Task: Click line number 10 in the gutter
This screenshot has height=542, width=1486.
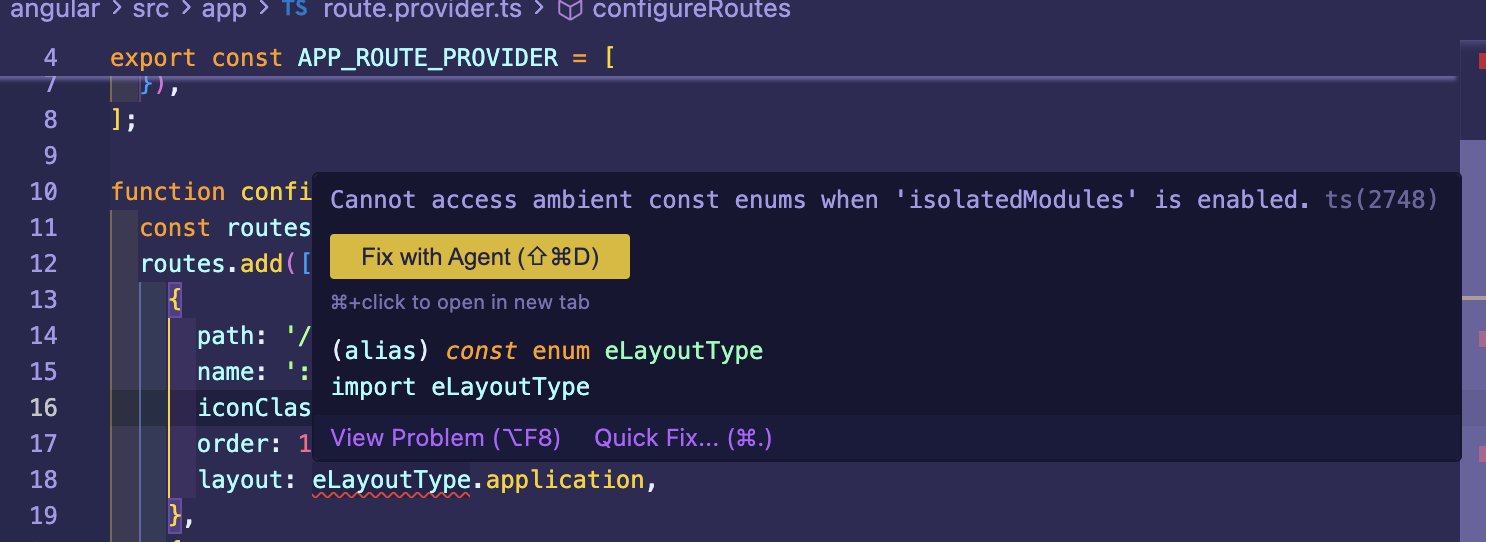Action: (x=44, y=192)
